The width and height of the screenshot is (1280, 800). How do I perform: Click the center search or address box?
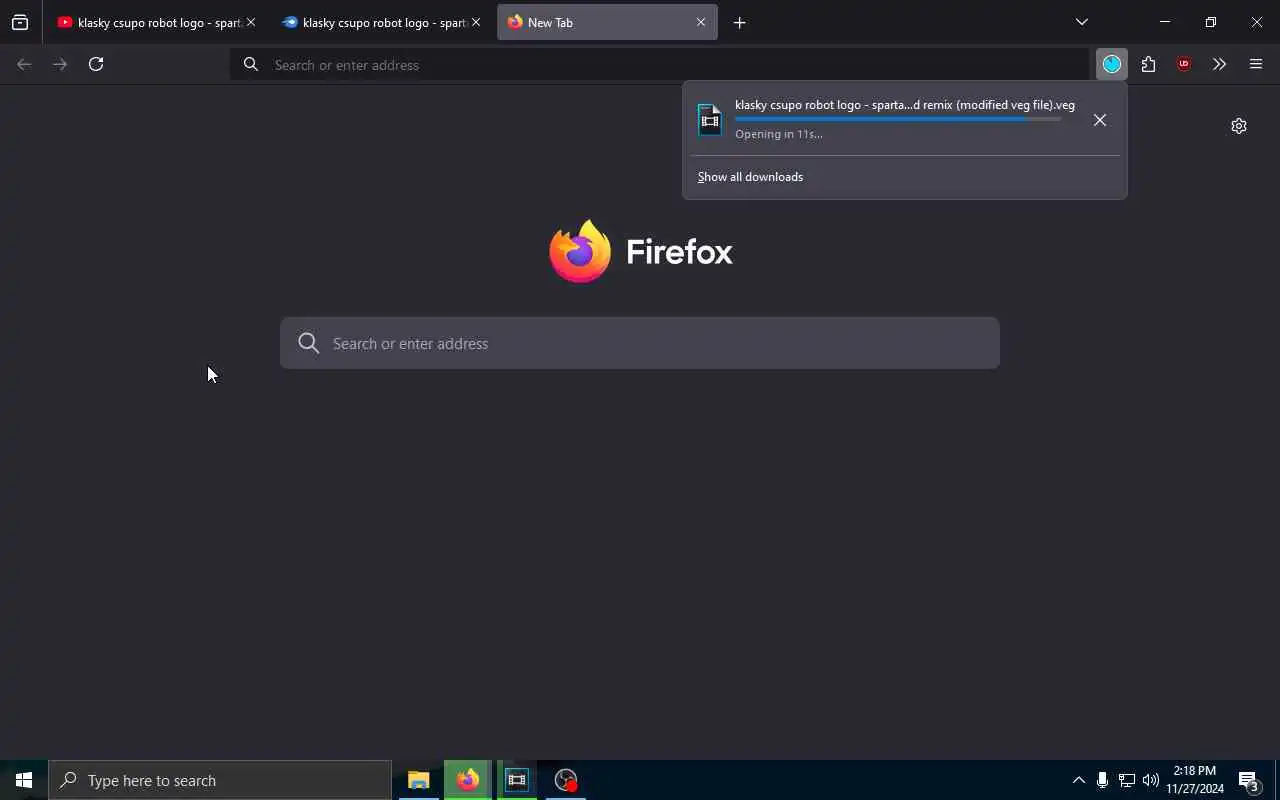(640, 343)
